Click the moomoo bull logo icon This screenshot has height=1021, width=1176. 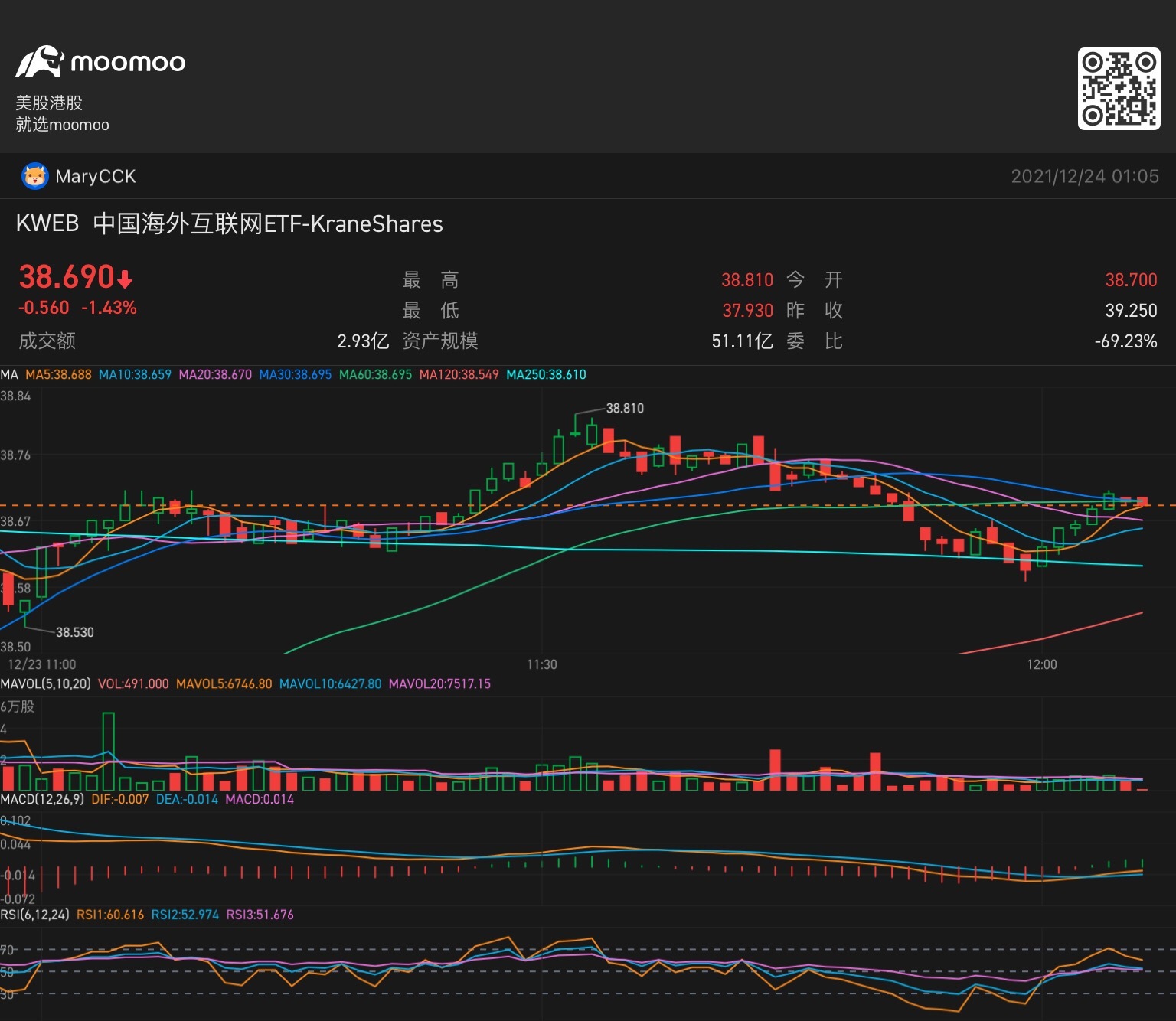(x=39, y=62)
